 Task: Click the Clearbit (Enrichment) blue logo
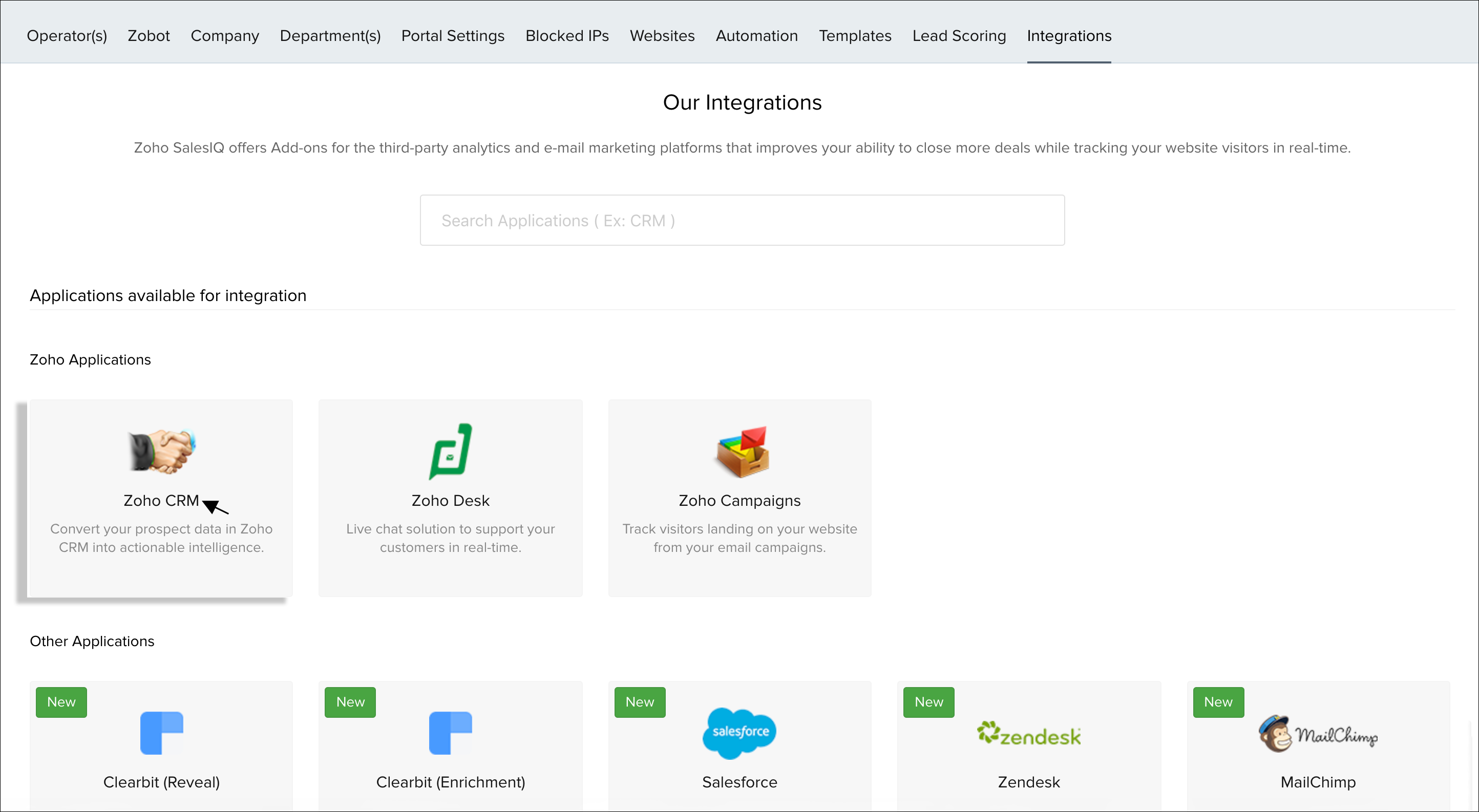451,733
